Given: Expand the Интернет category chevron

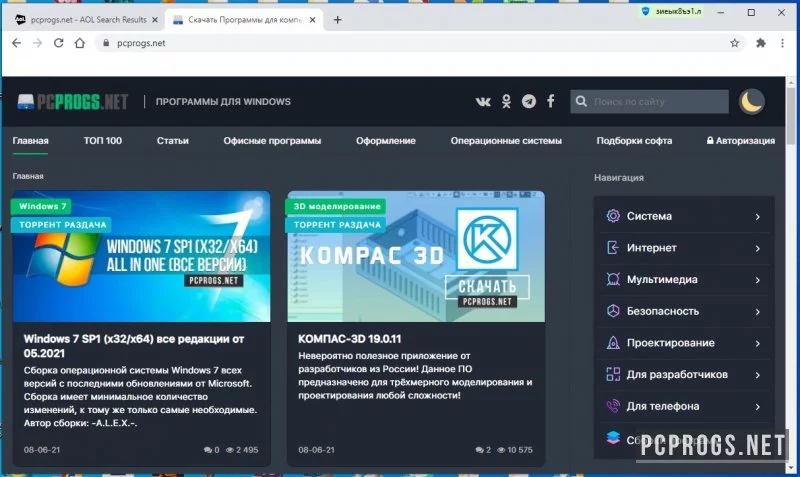Looking at the screenshot, I should coord(758,248).
